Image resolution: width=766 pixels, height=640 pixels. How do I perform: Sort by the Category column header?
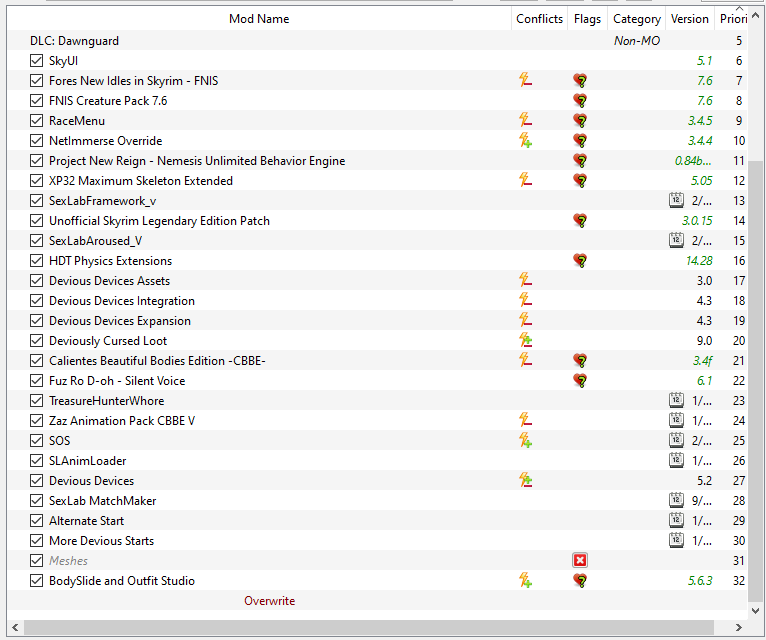(x=637, y=19)
